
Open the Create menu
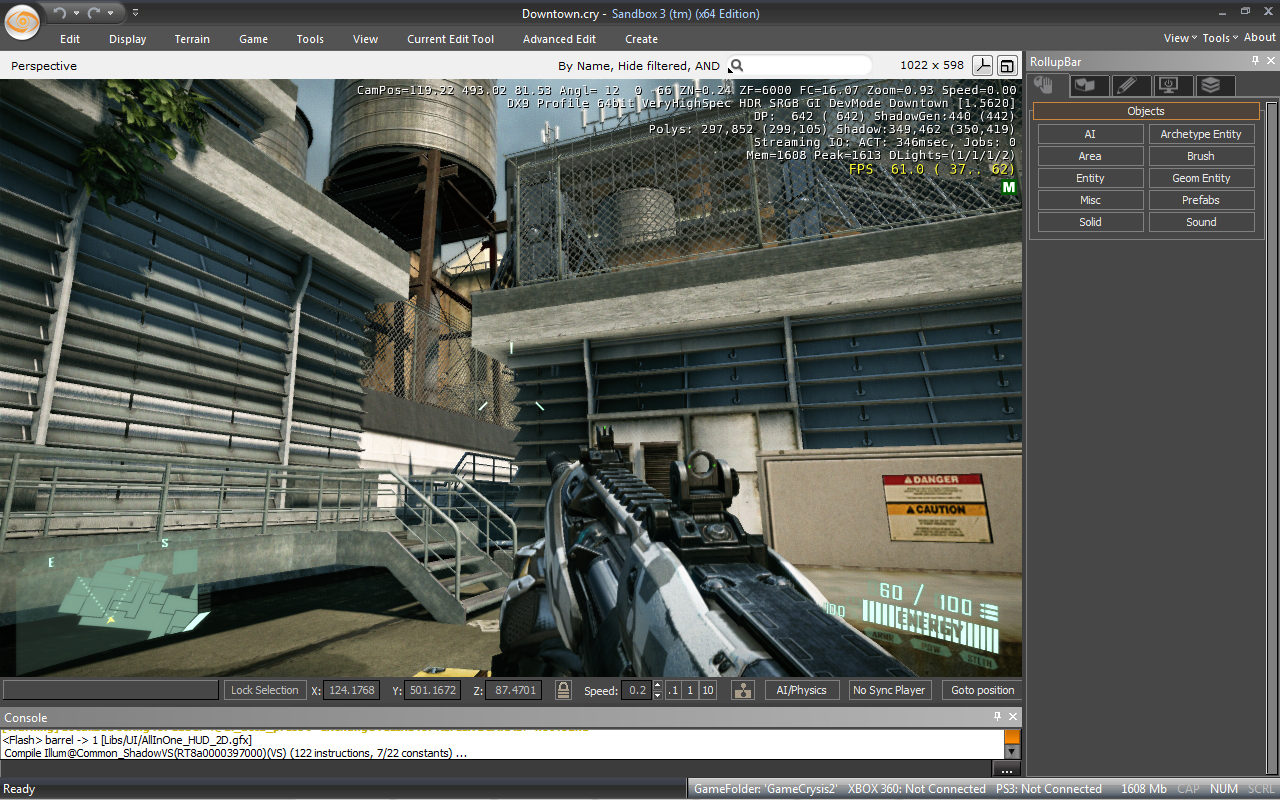point(642,39)
